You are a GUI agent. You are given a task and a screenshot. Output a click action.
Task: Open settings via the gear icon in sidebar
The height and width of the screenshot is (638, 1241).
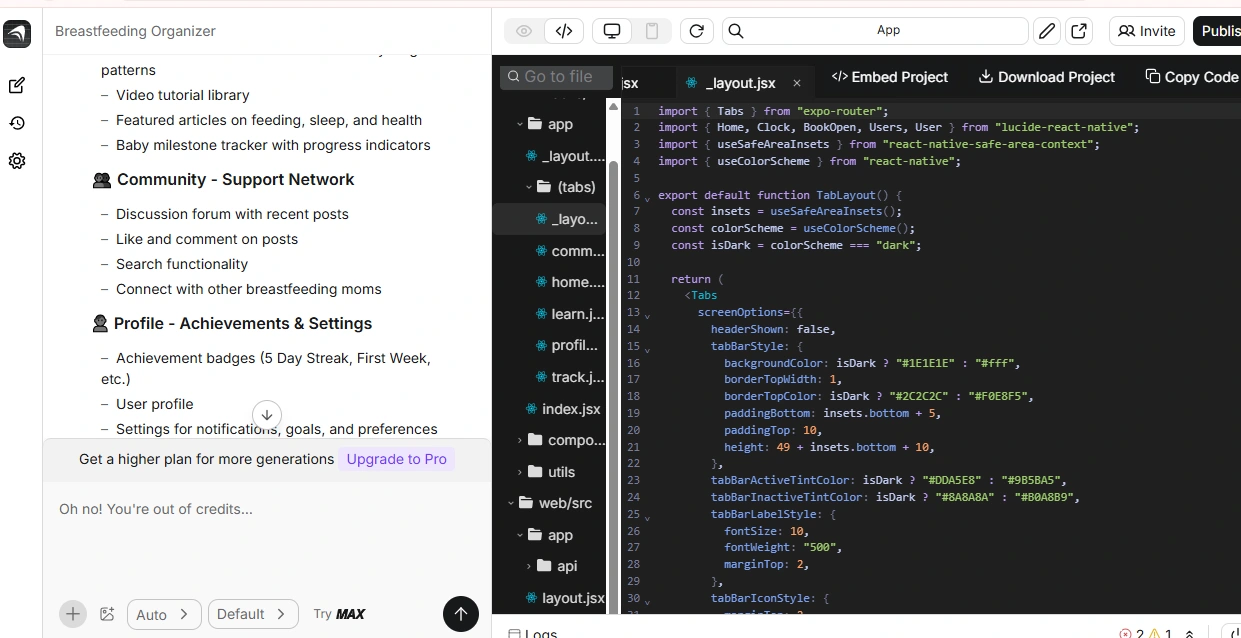pos(17,161)
